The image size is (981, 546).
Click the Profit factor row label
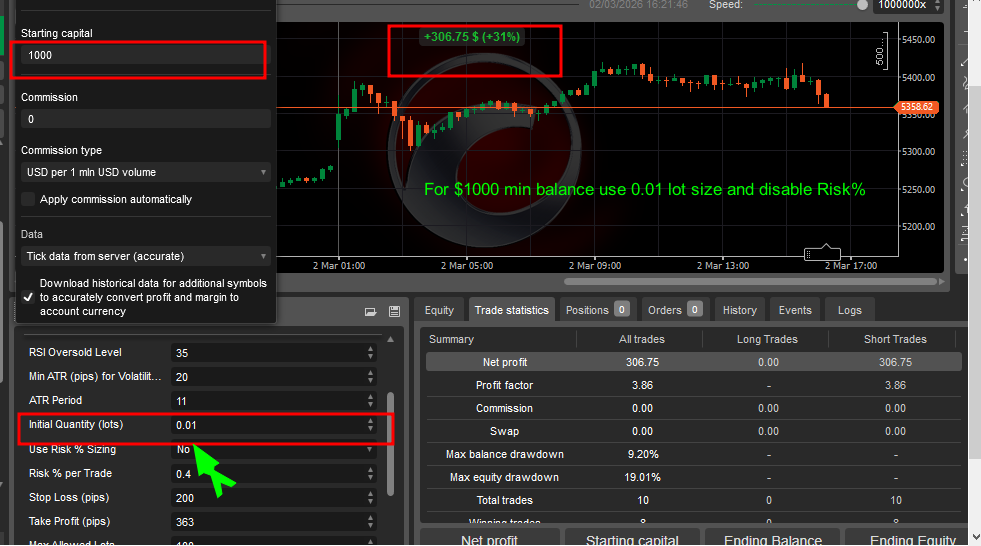click(x=504, y=385)
